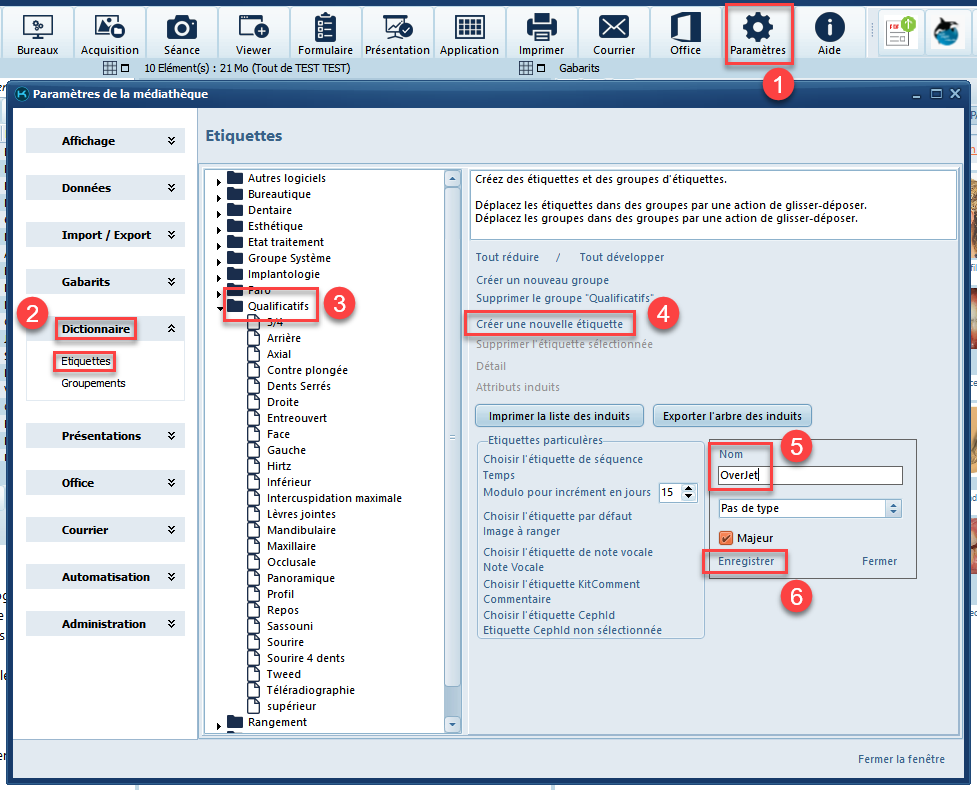
Task: Click Imprimer la liste des induits
Action: pos(559,415)
